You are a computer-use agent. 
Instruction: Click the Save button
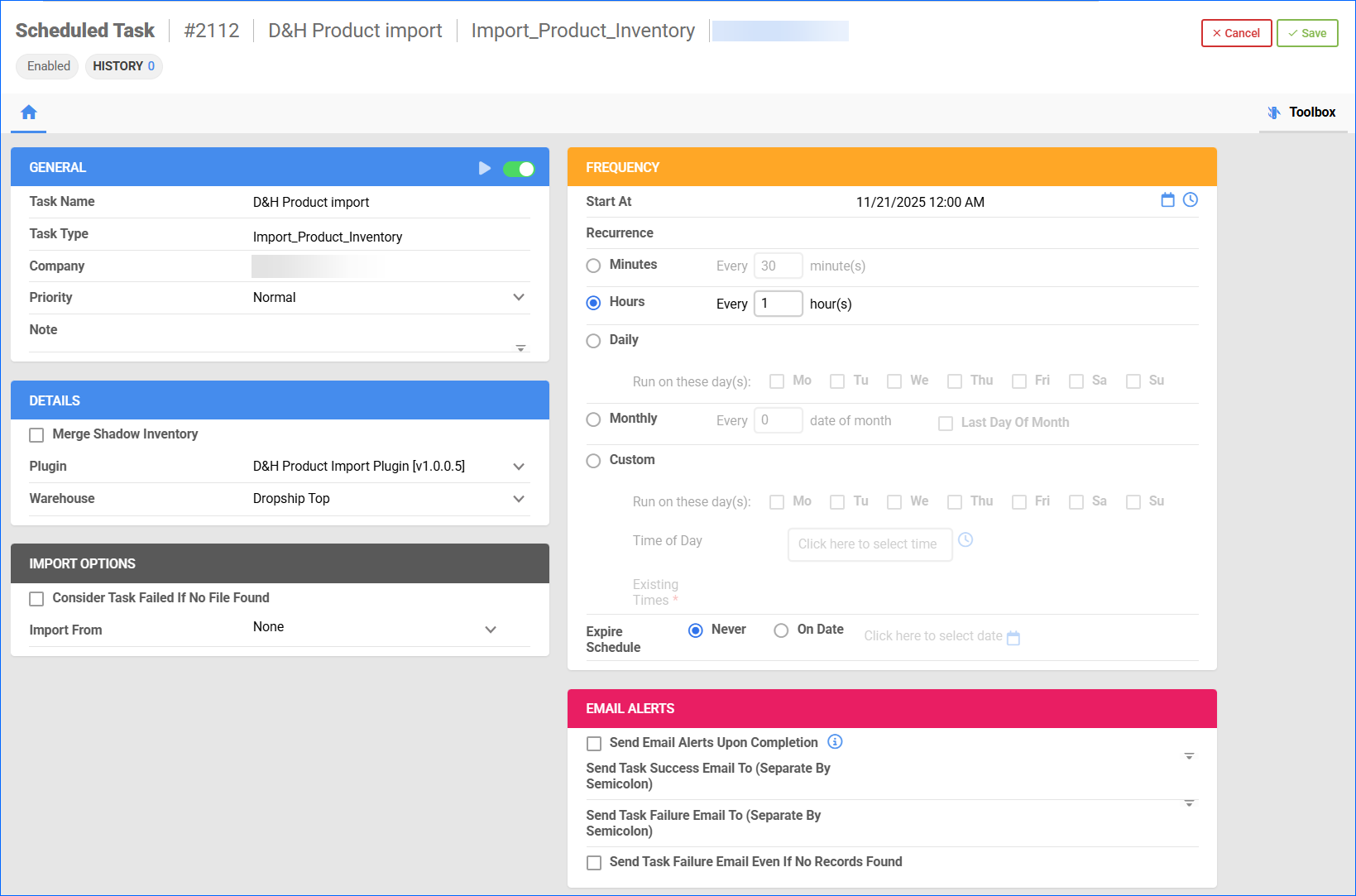(1306, 33)
